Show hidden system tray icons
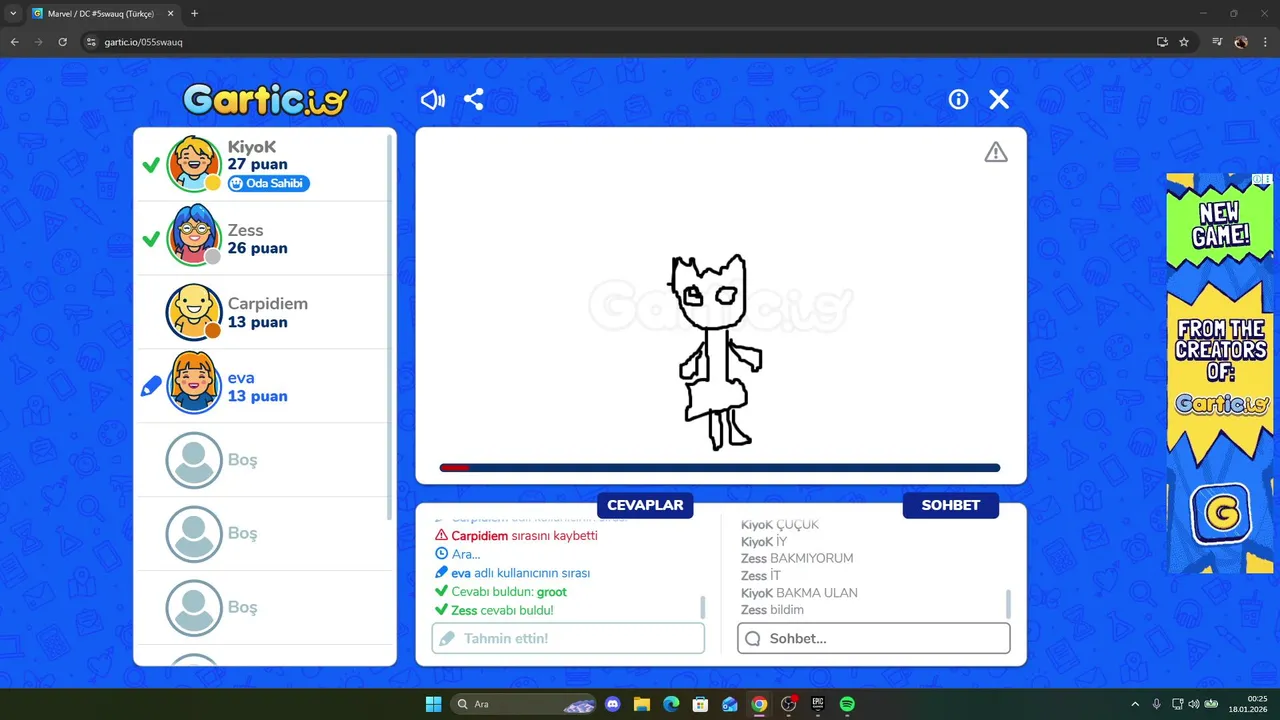This screenshot has width=1280, height=720. 1134,704
